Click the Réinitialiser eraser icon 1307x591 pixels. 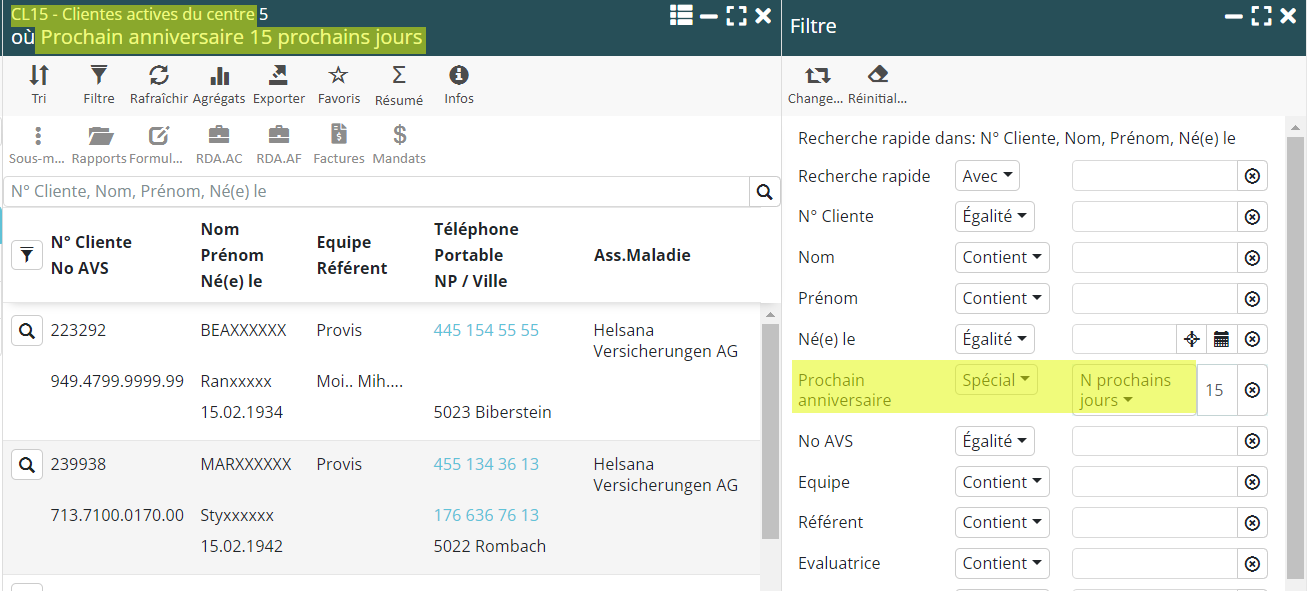[877, 75]
